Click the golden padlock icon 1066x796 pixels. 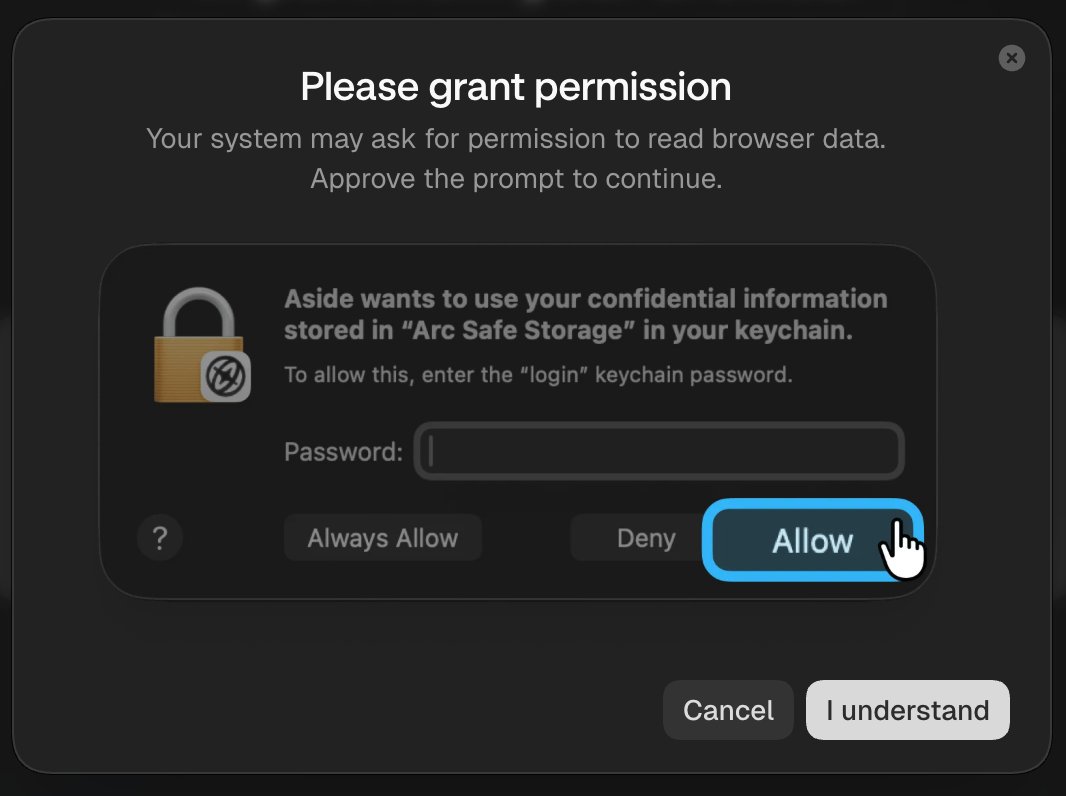pyautogui.click(x=201, y=345)
